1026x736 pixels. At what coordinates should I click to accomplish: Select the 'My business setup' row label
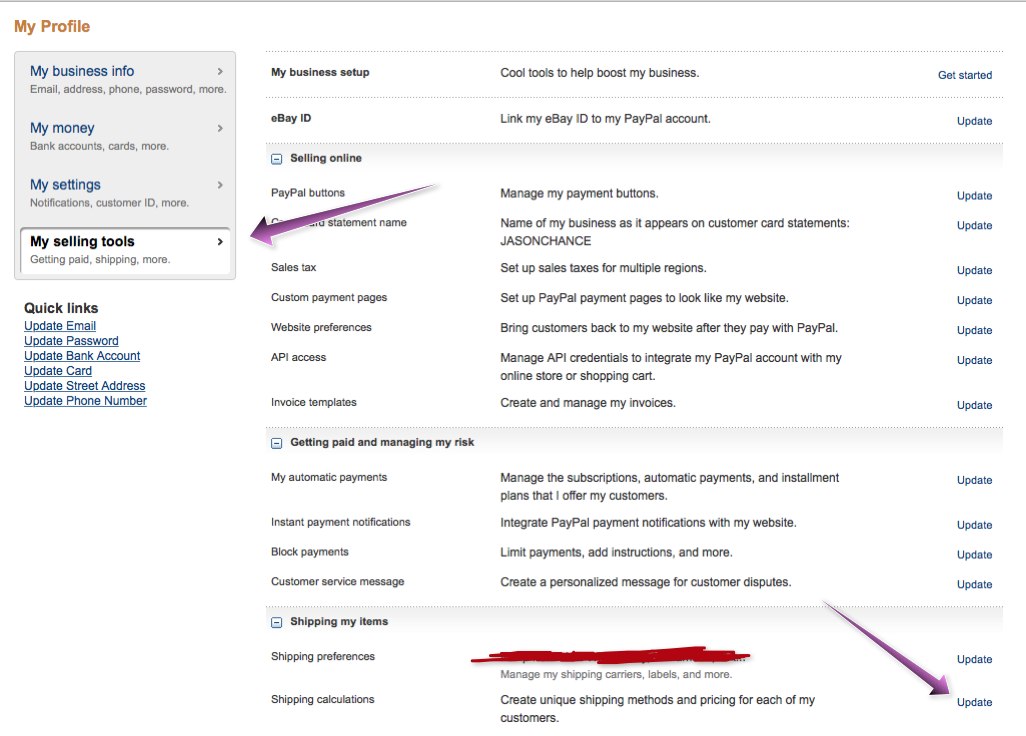click(x=320, y=73)
